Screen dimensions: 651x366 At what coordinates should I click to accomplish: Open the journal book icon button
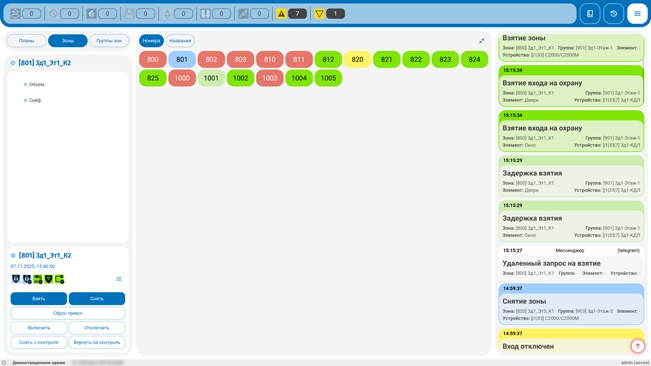[x=590, y=14]
